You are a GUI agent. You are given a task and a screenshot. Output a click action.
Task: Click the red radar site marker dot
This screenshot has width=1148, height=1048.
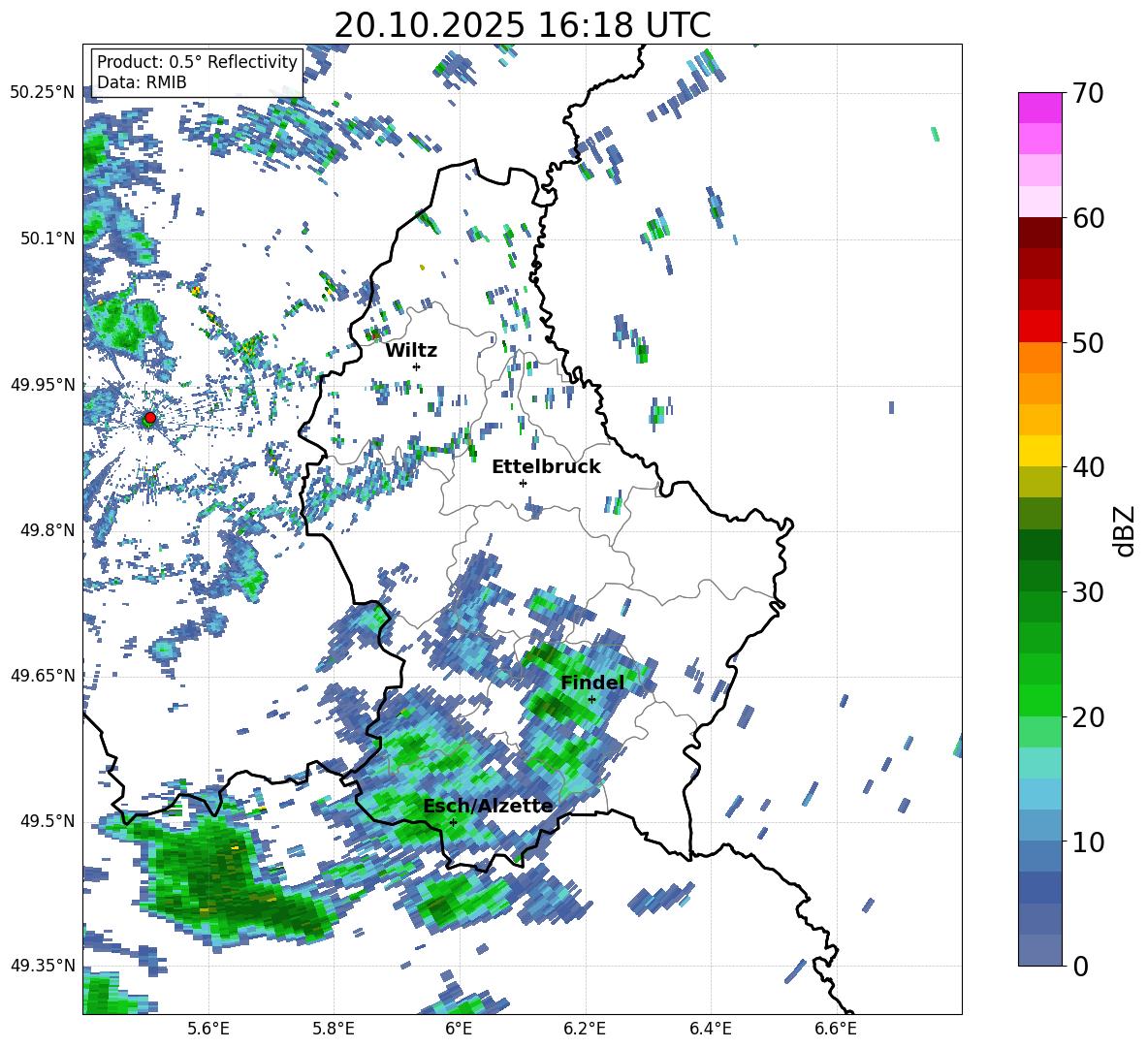(150, 417)
